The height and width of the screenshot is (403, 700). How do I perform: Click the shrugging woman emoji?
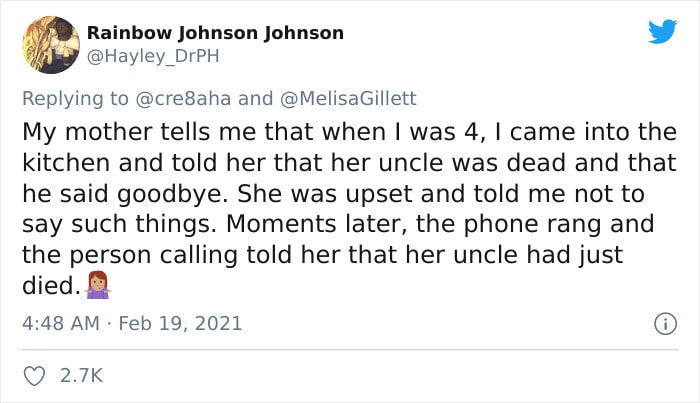point(98,285)
